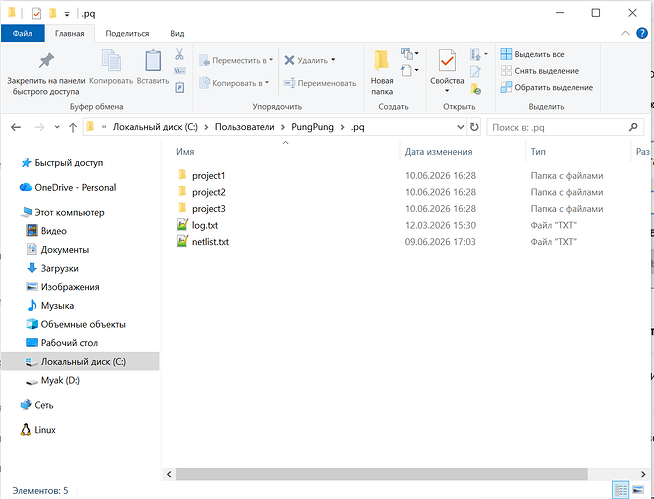The image size is (654, 499).
Task: Click the Copy path icon
Action: (x=179, y=71)
